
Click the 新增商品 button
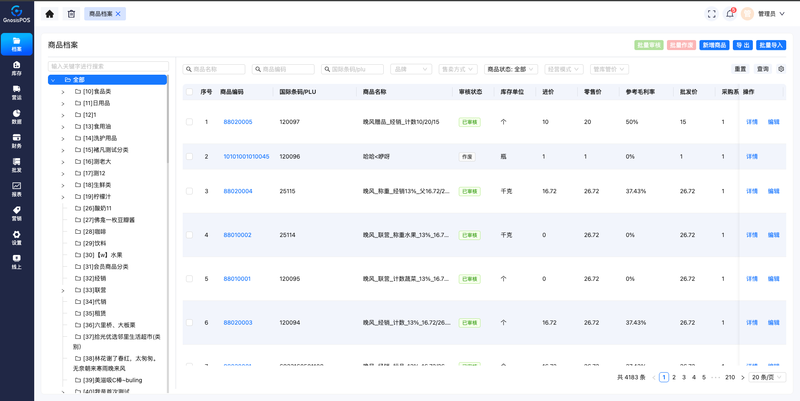[714, 45]
